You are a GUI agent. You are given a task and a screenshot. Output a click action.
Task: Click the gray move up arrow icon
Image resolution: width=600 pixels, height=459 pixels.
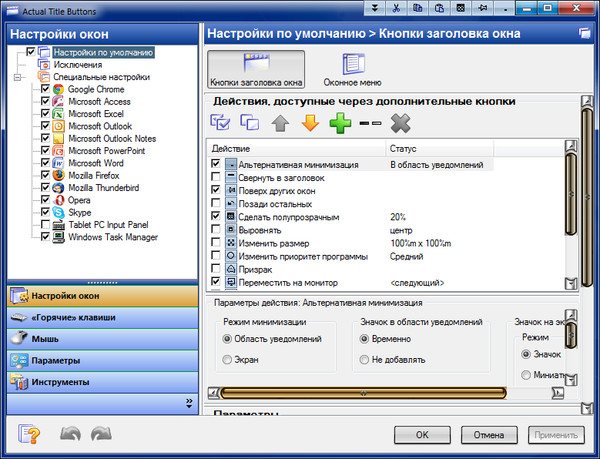[x=279, y=122]
